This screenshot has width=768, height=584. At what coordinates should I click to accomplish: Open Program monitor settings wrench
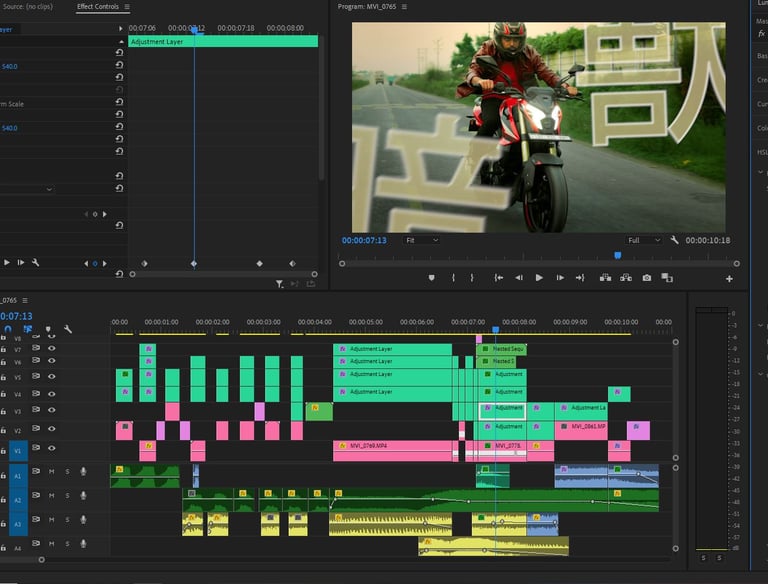point(675,240)
